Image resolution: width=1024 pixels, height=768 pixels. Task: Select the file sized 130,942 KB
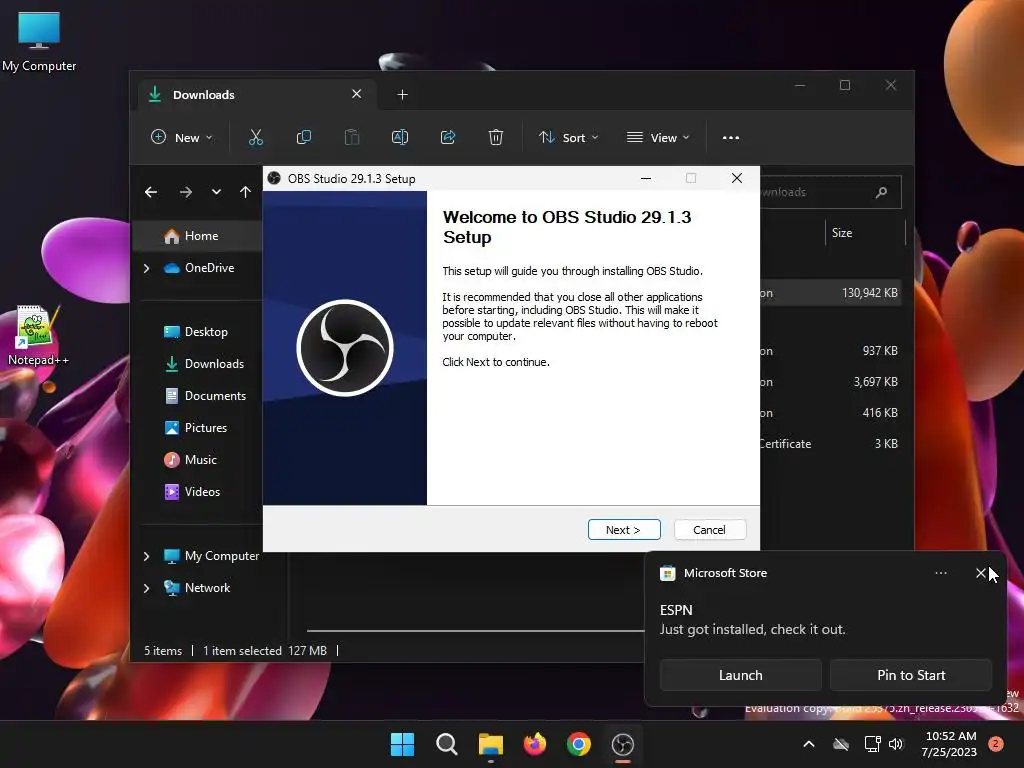pyautogui.click(x=831, y=293)
